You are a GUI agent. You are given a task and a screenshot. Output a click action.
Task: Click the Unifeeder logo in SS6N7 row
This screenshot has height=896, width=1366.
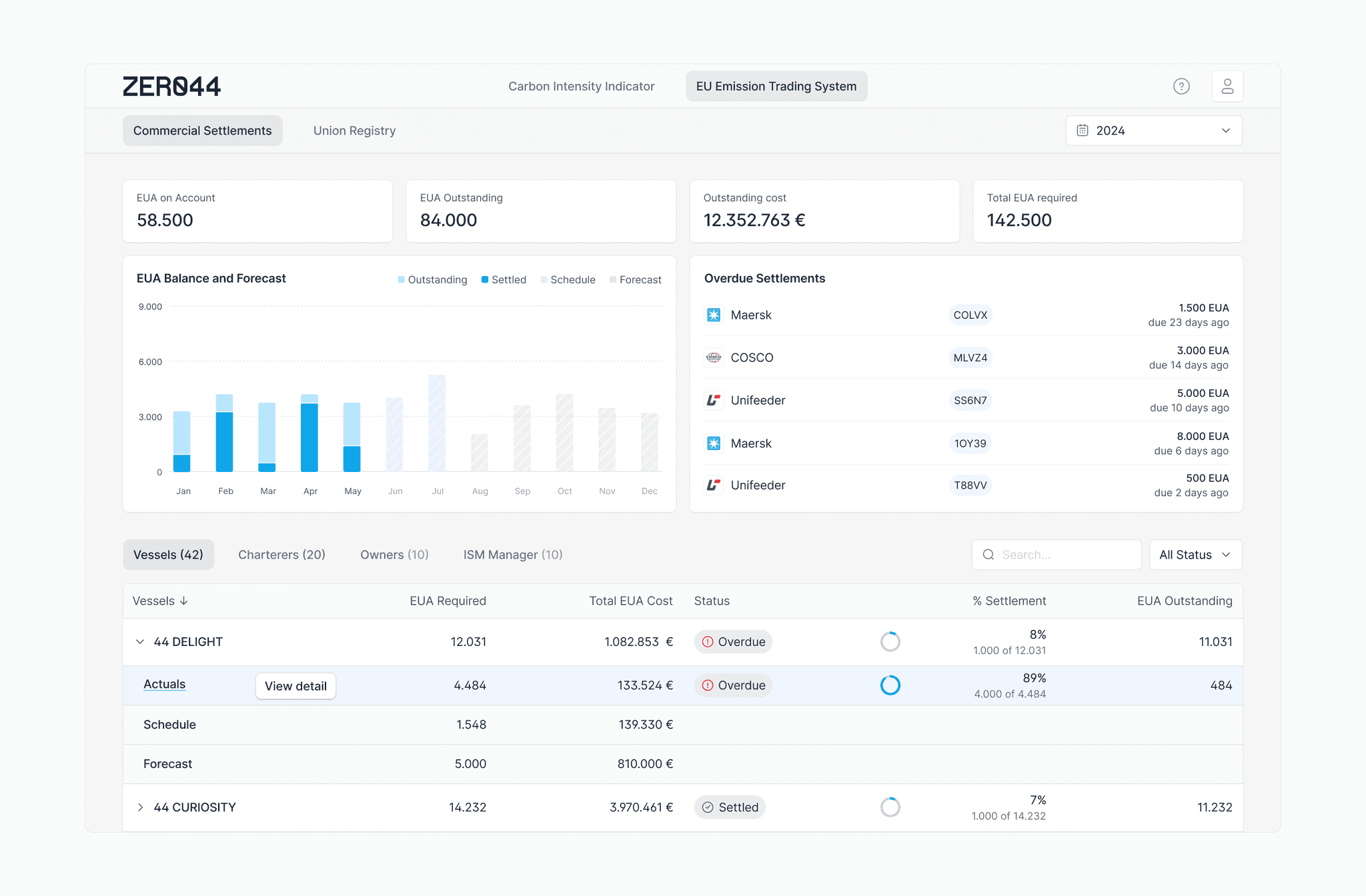click(x=714, y=400)
